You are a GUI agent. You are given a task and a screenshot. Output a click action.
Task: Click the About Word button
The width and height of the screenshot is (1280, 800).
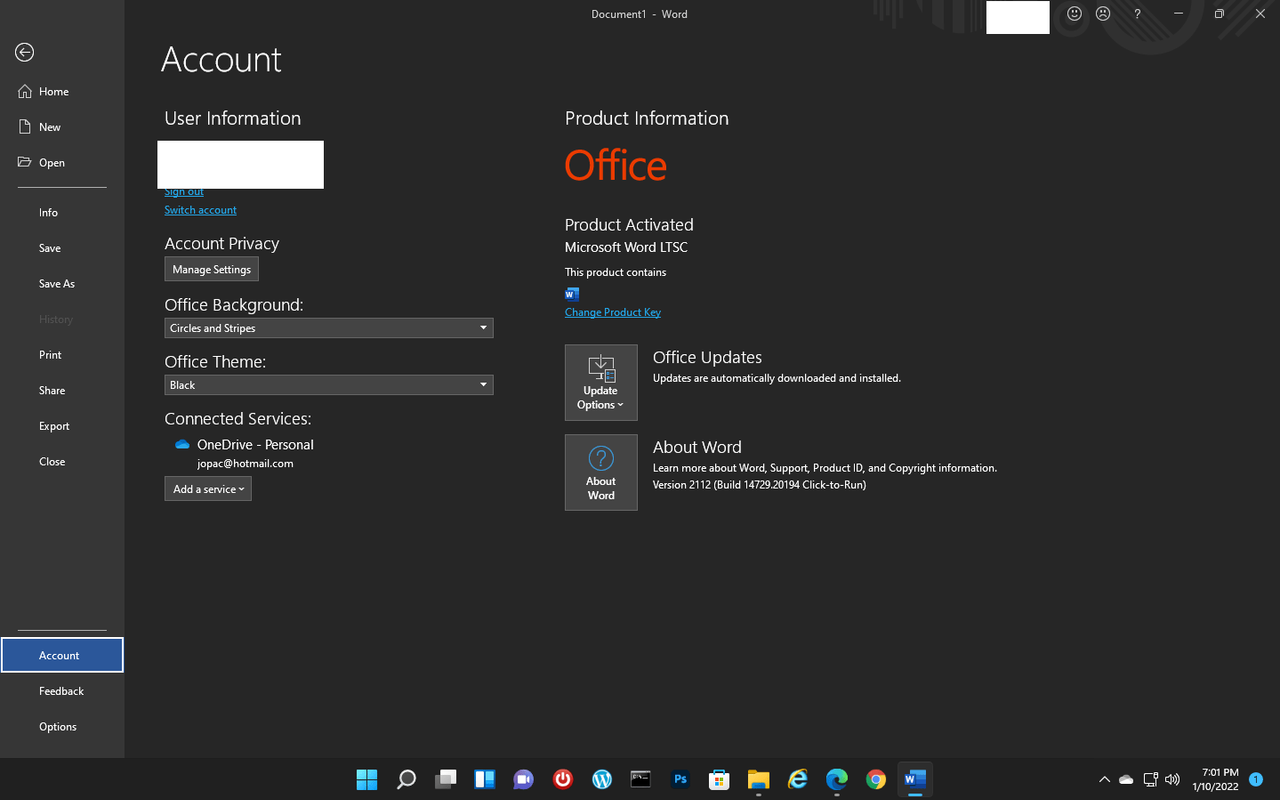click(x=601, y=472)
